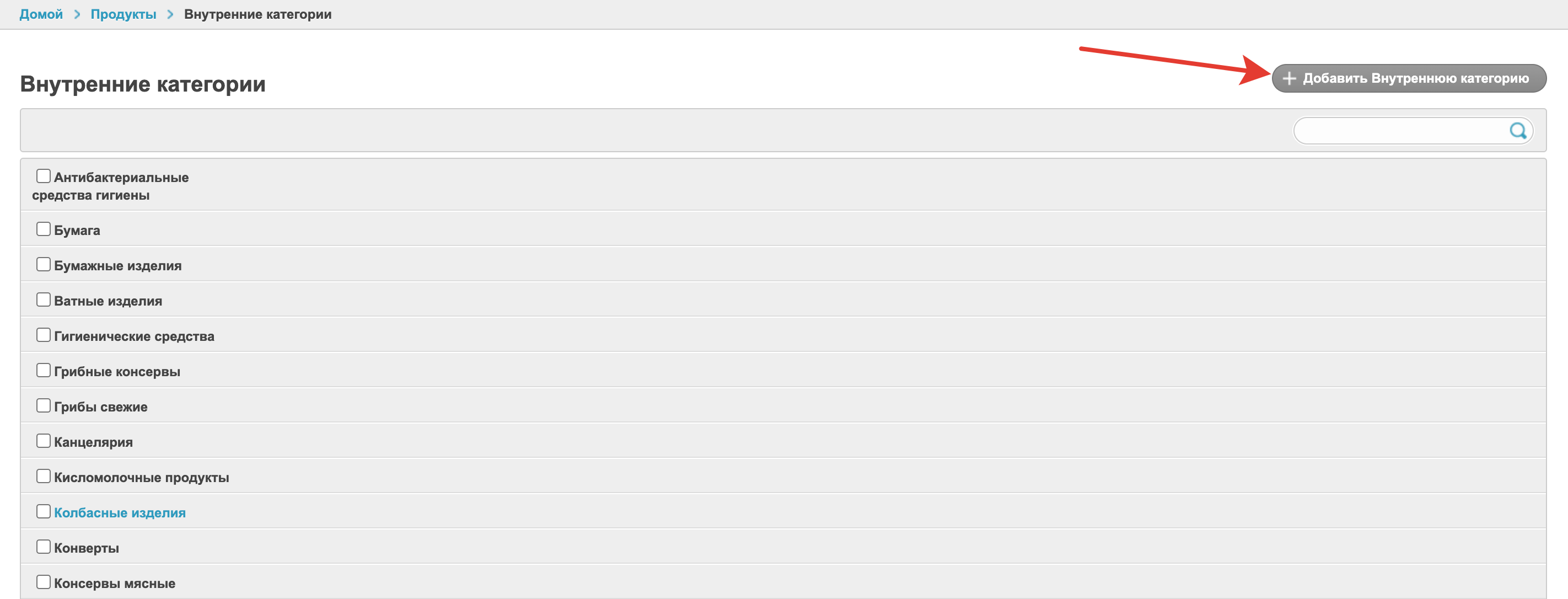Screen dimensions: 1568x599
Task: Open the Колбасные изделия category link
Action: coord(120,512)
